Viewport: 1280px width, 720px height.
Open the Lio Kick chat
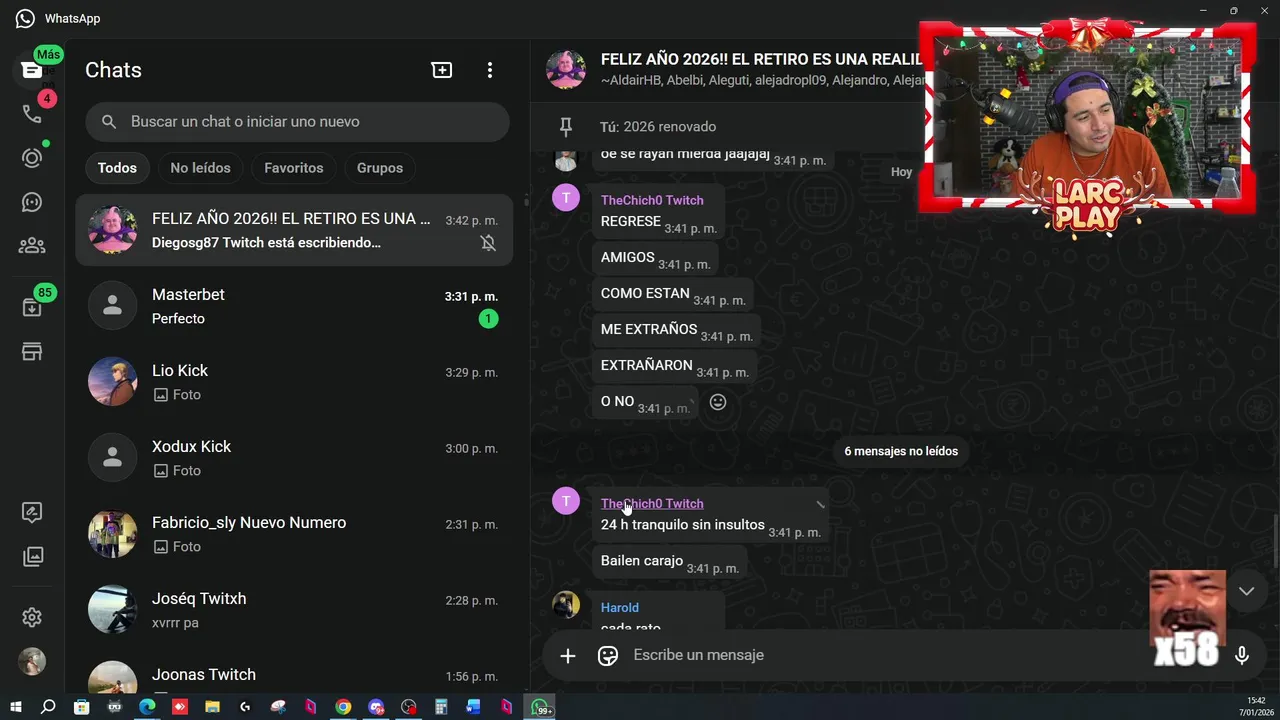tap(294, 382)
